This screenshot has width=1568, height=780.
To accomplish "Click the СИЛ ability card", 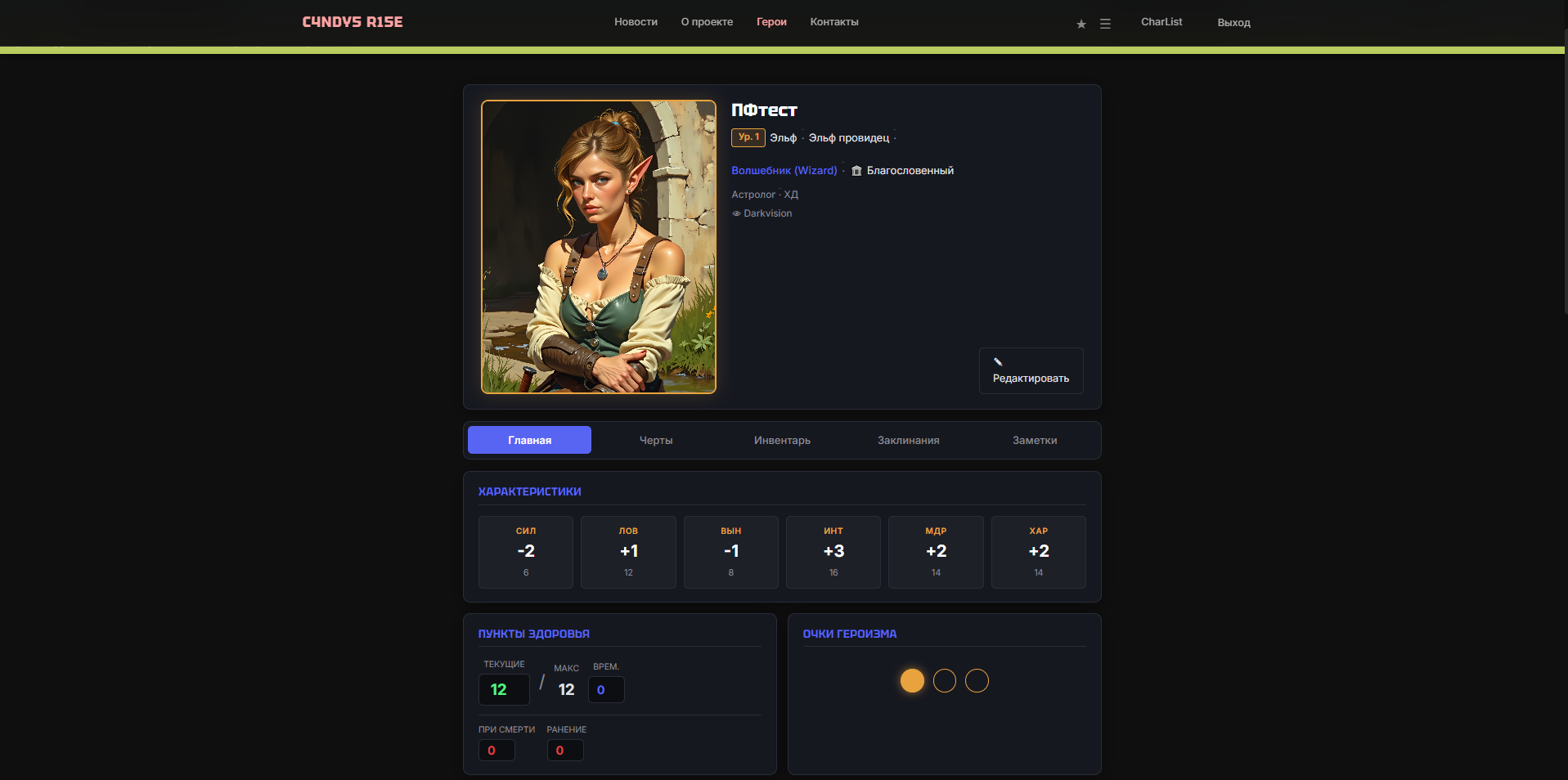I will pyautogui.click(x=526, y=552).
